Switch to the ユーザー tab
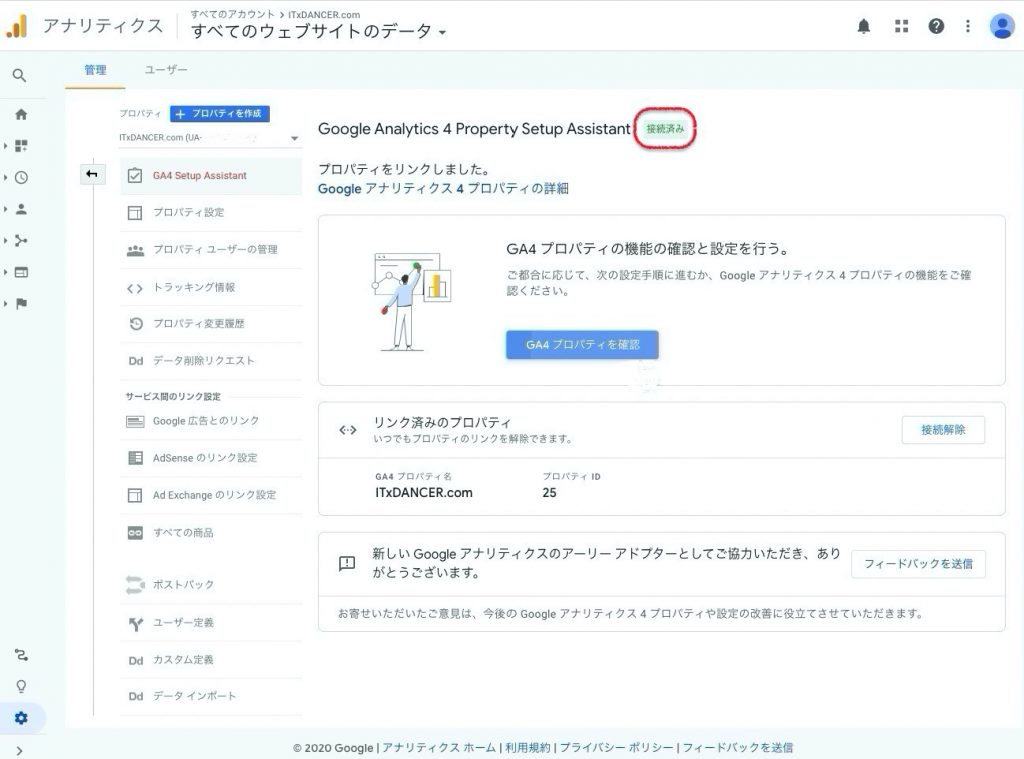Viewport: 1024px width, 759px height. click(x=166, y=70)
